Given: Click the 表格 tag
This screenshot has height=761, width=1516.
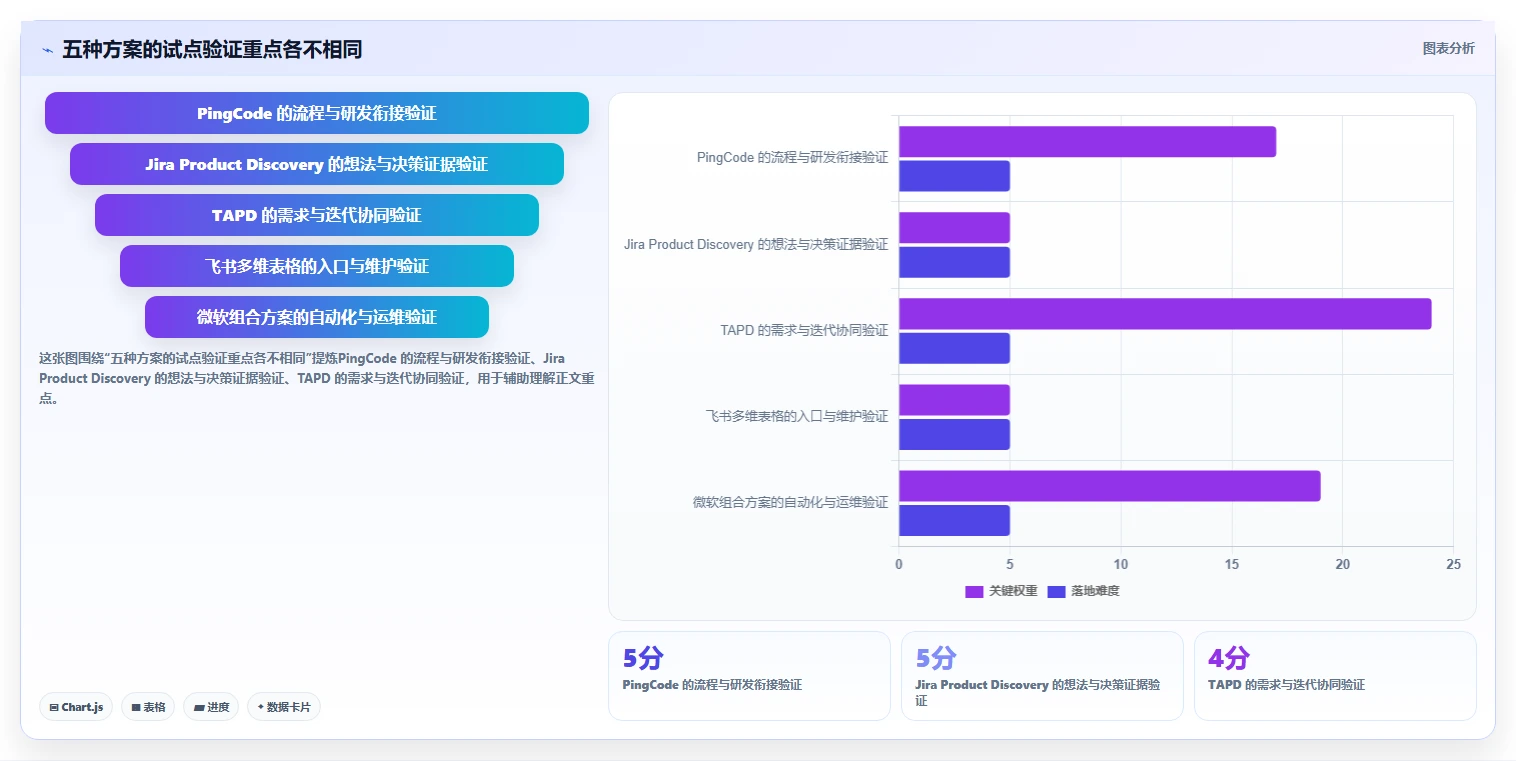Looking at the screenshot, I should (148, 707).
